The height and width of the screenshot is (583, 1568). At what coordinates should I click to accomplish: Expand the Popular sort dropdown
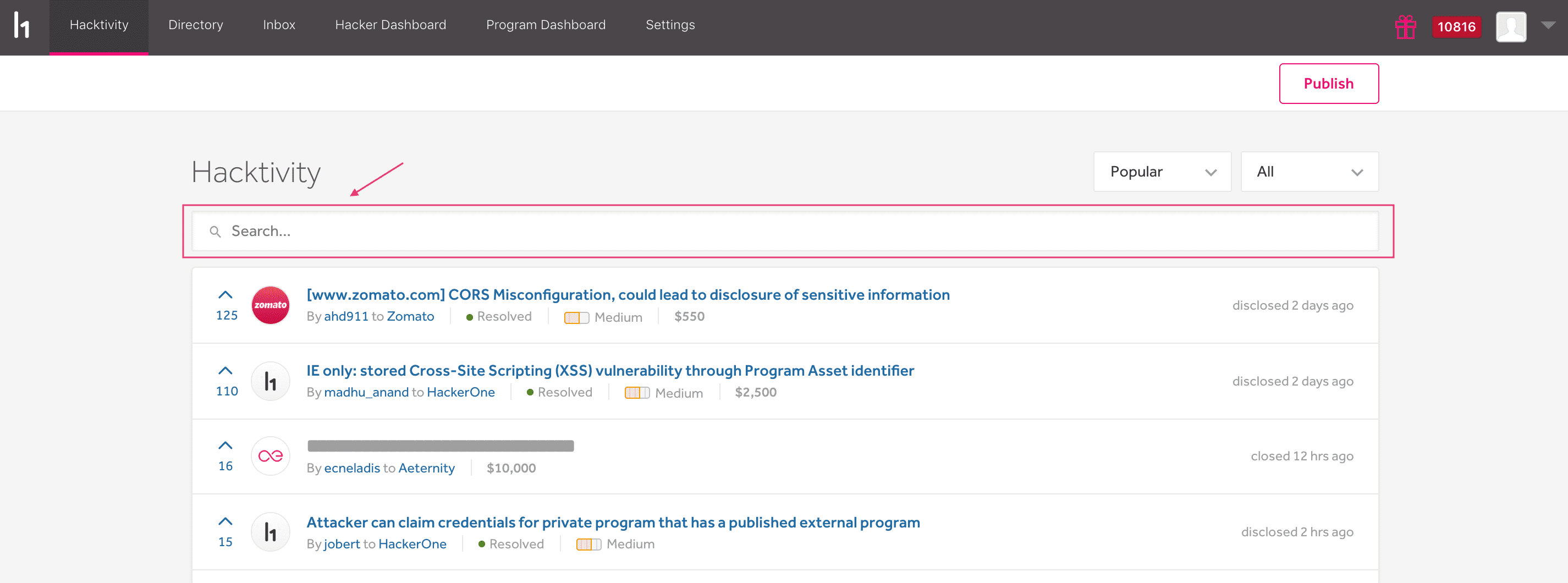pos(1162,172)
